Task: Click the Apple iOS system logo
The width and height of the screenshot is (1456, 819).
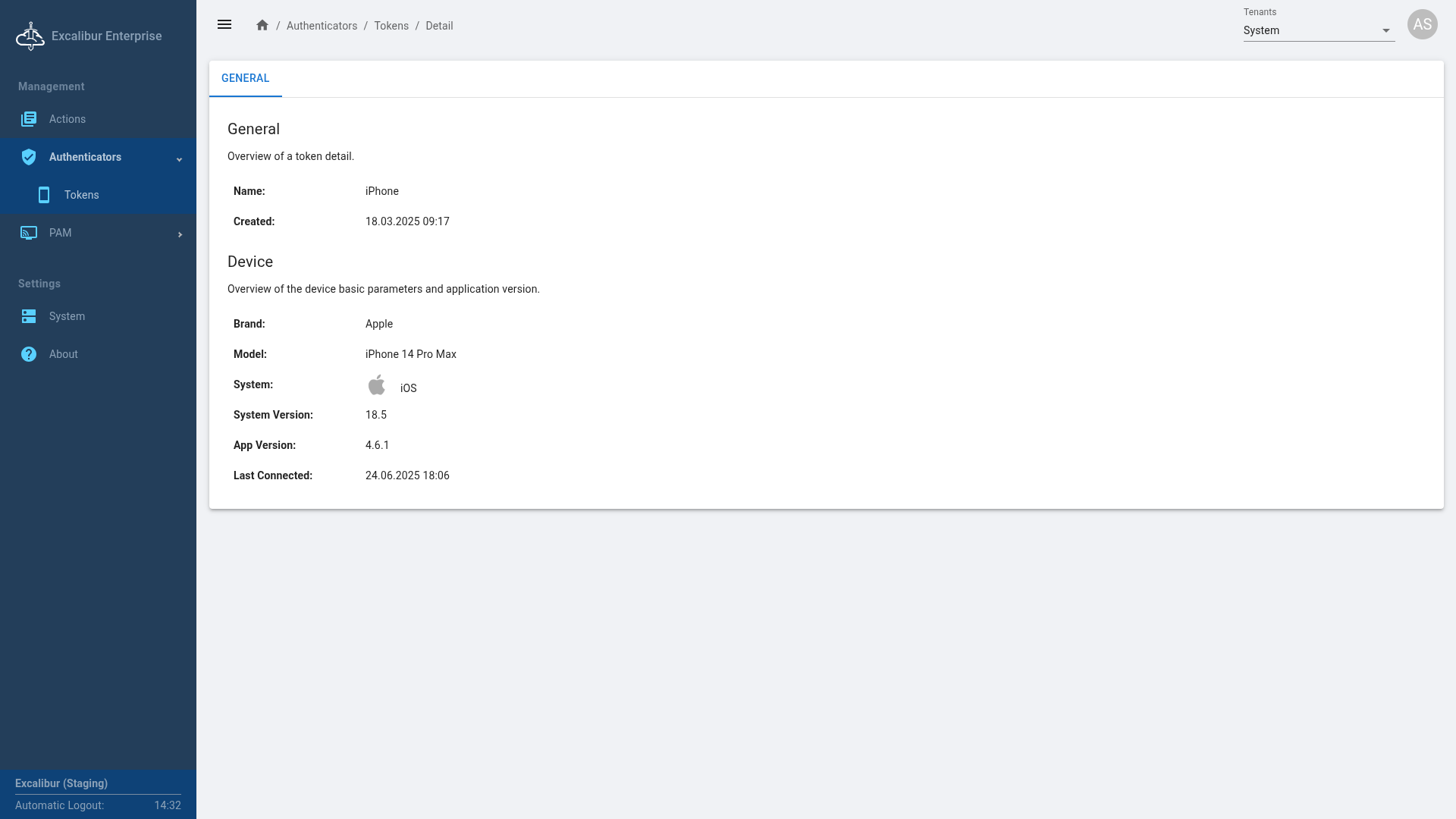Action: (377, 385)
